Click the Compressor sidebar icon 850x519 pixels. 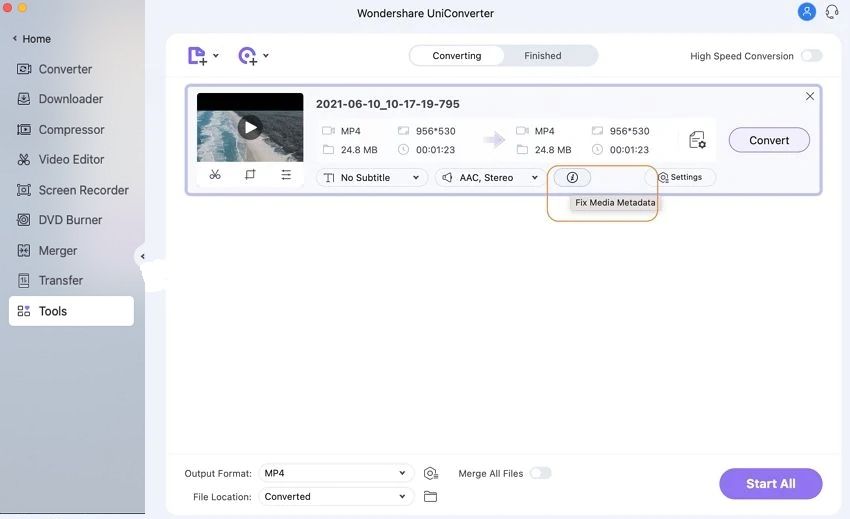click(24, 129)
